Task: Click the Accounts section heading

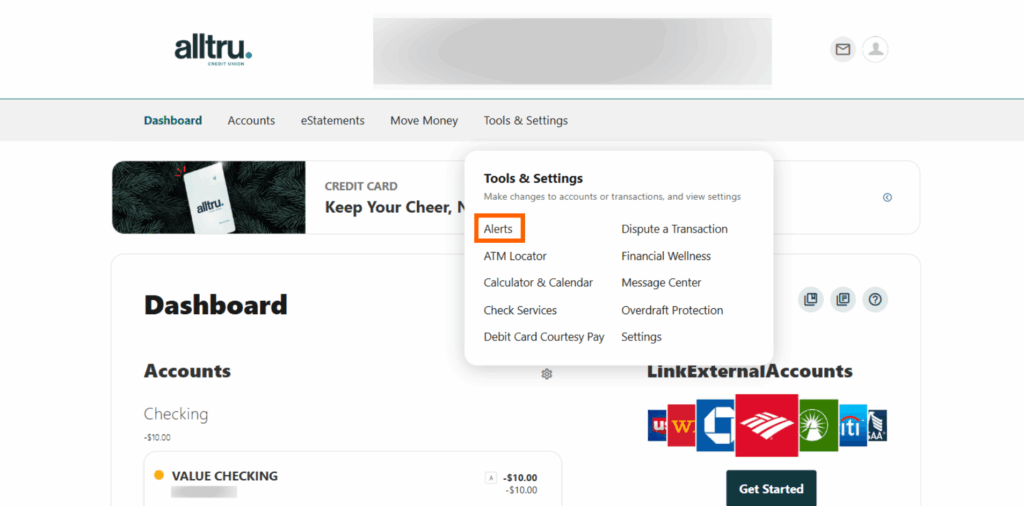Action: pos(187,371)
